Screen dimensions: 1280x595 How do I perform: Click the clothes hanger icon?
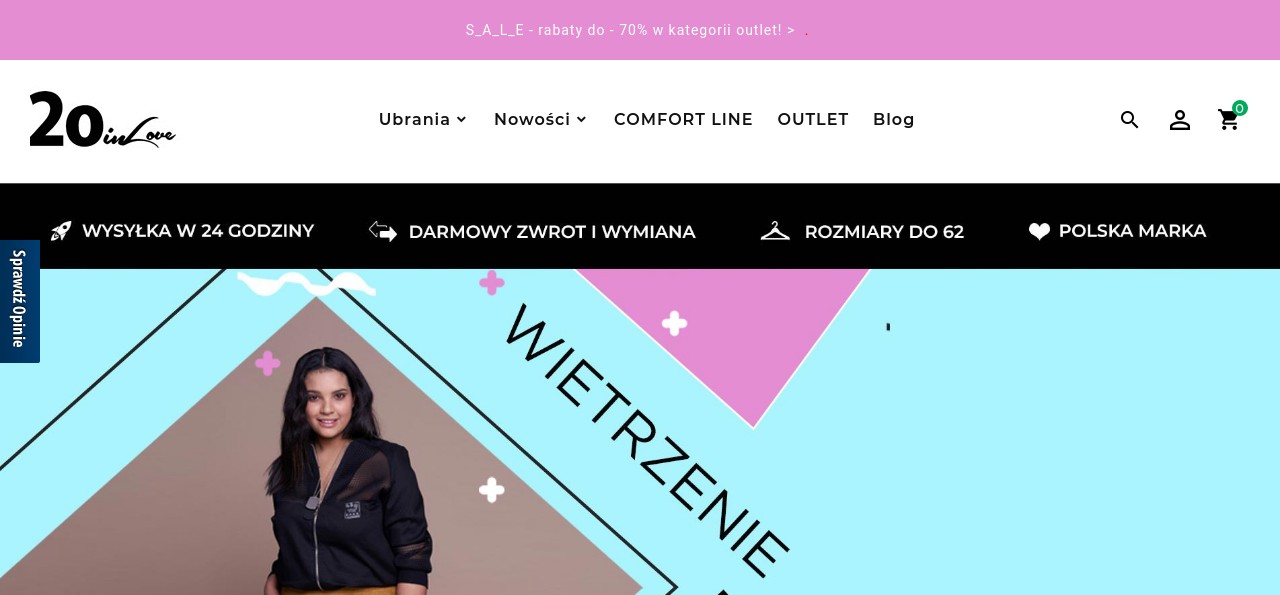[x=775, y=231]
